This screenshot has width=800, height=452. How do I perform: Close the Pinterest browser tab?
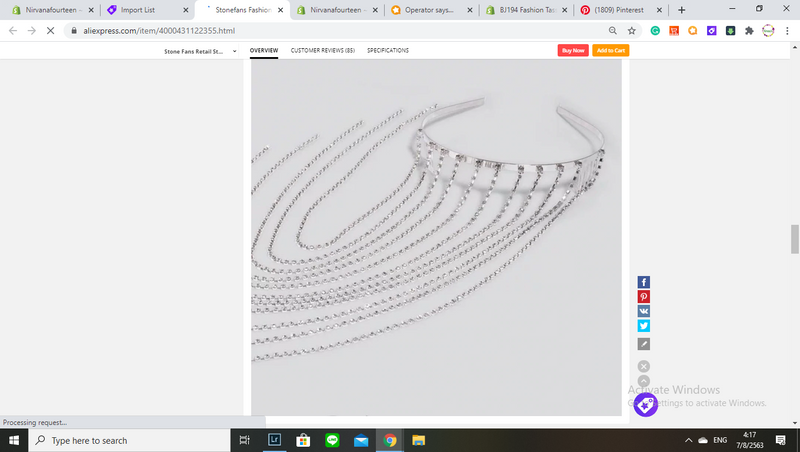pos(659,10)
